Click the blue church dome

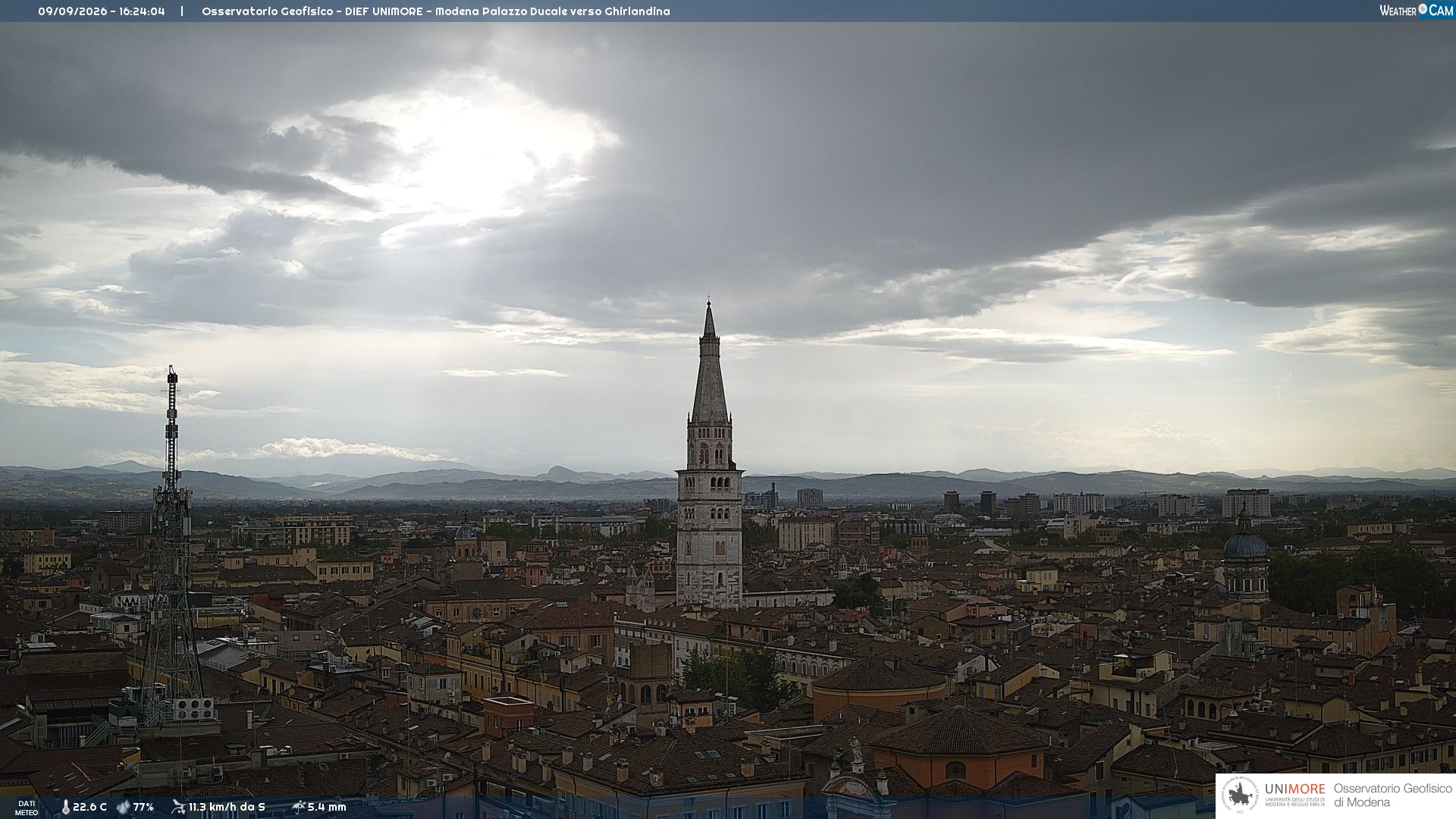[x=1245, y=544]
